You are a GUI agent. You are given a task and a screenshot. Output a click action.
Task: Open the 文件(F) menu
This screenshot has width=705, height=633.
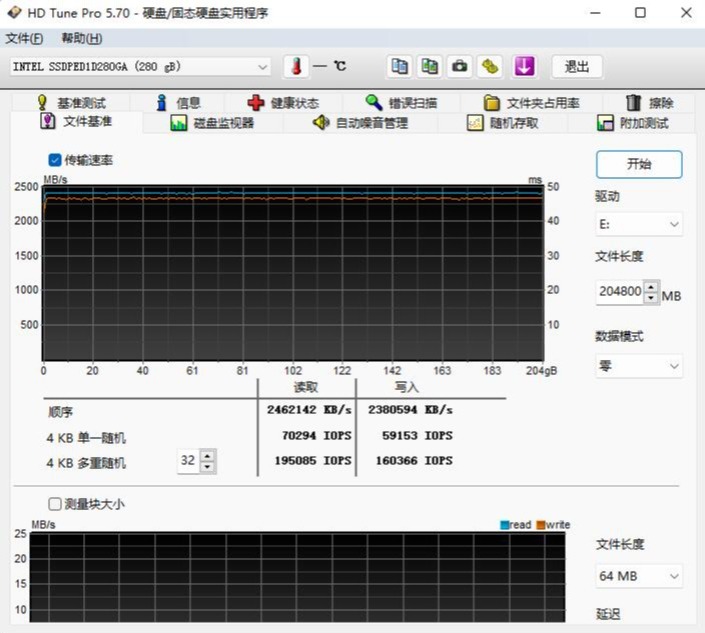tap(24, 38)
